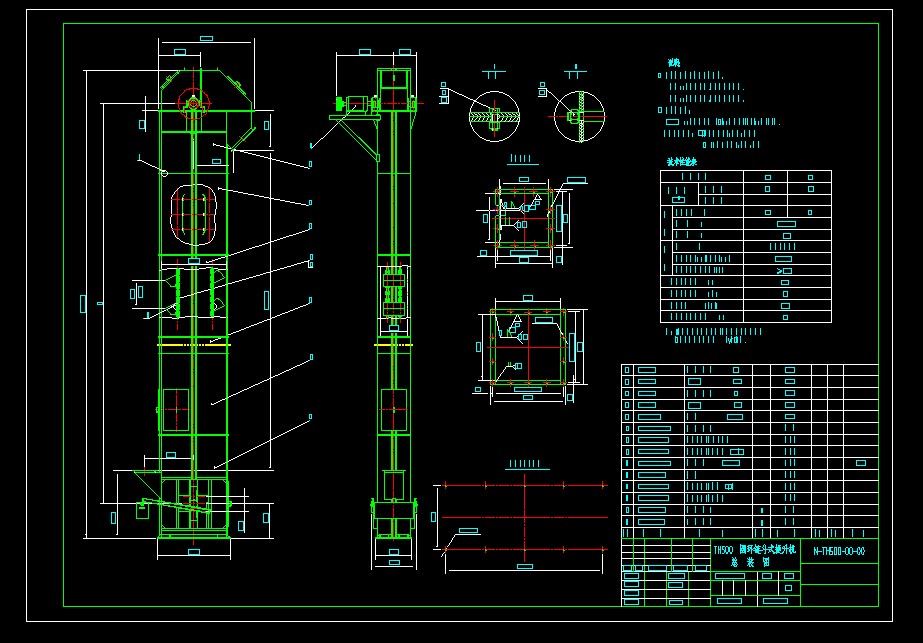This screenshot has height=643, width=923.
Task: Select the lower square casing section view
Action: click(x=528, y=347)
